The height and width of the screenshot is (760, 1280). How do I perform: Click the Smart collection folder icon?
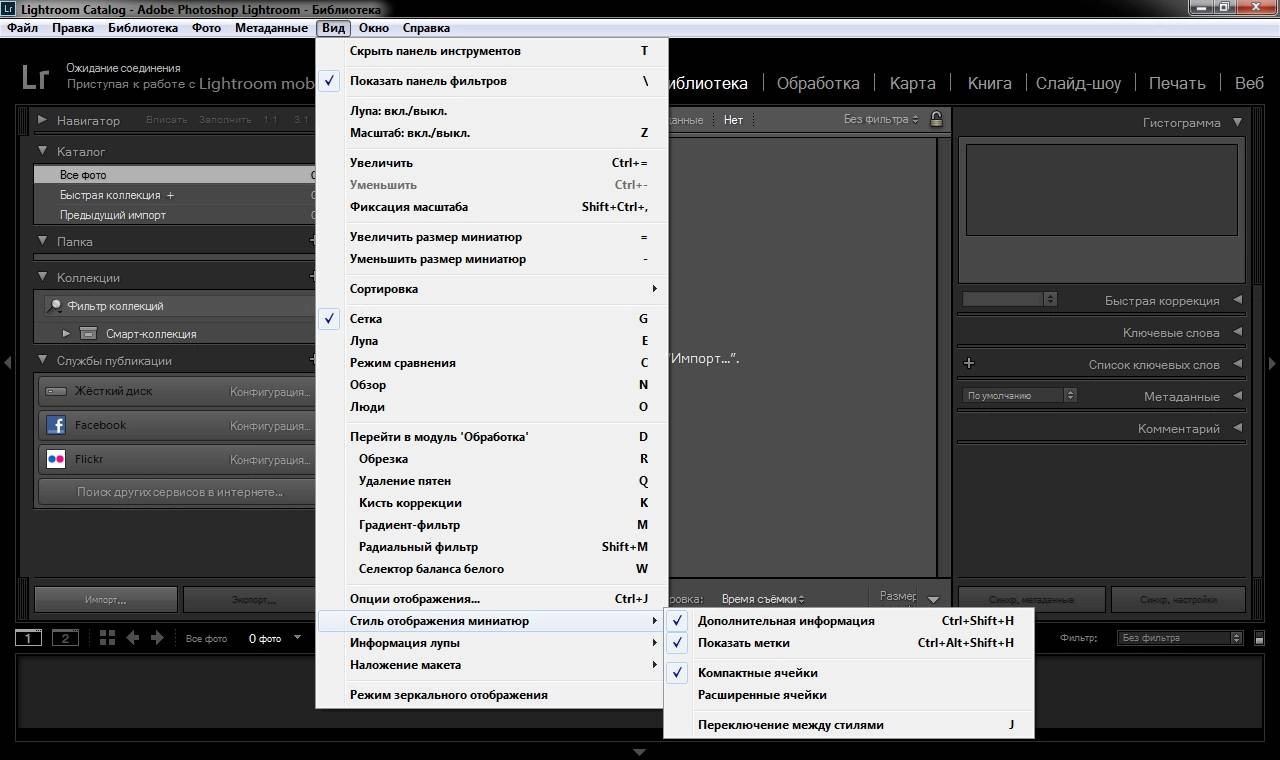(x=88, y=333)
